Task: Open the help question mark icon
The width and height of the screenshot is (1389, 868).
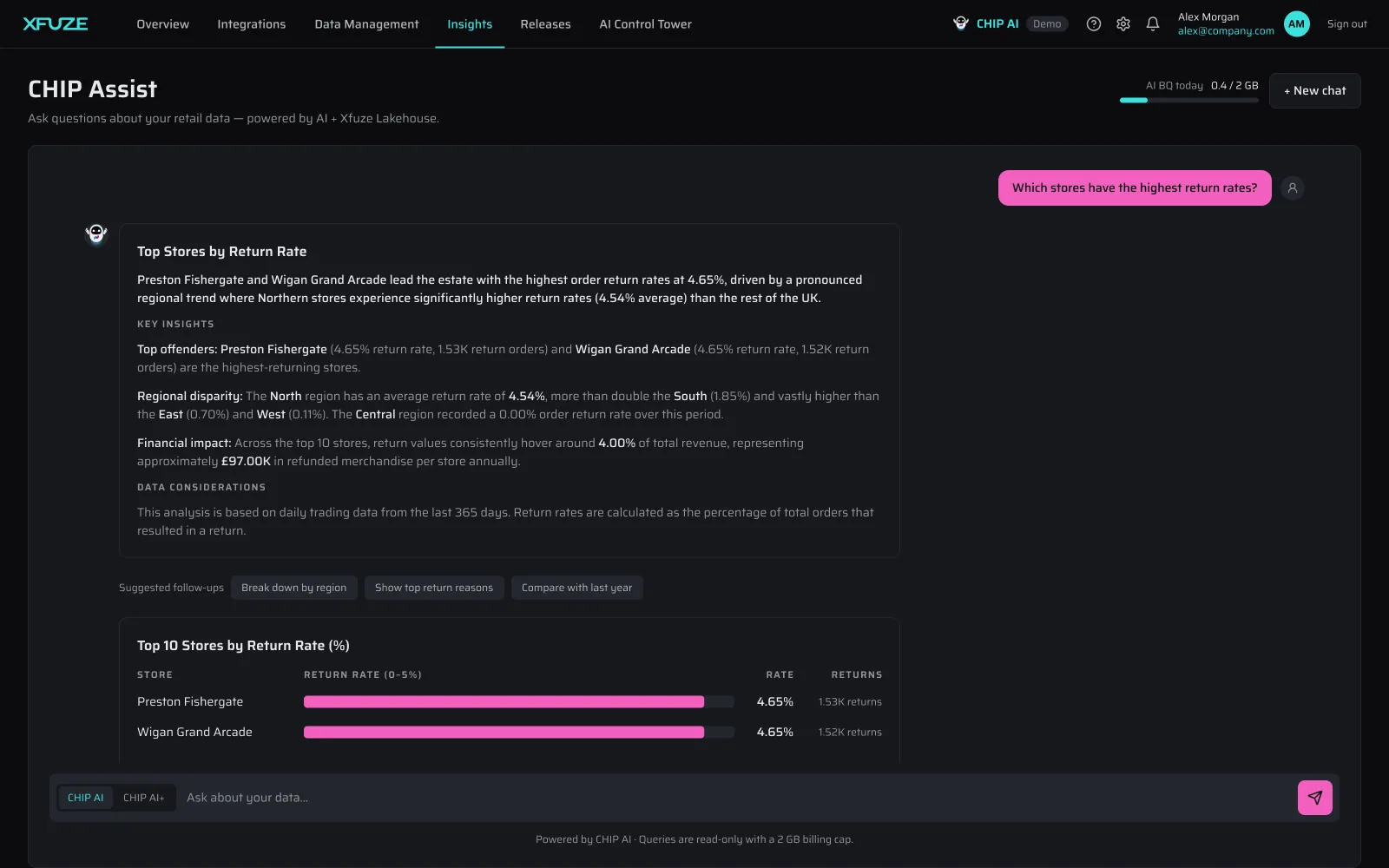Action: click(1094, 24)
